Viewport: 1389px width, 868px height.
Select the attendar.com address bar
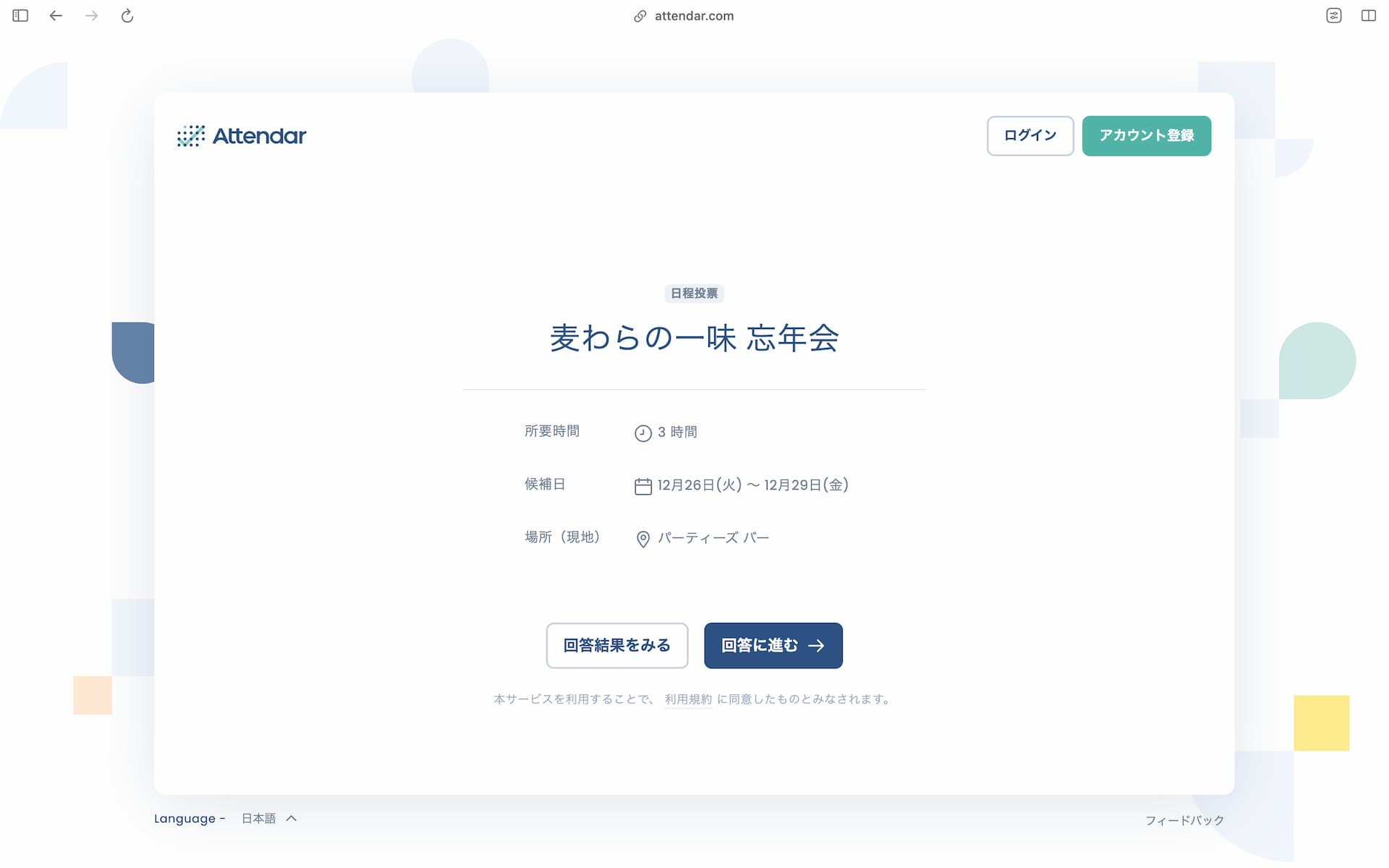[x=694, y=16]
